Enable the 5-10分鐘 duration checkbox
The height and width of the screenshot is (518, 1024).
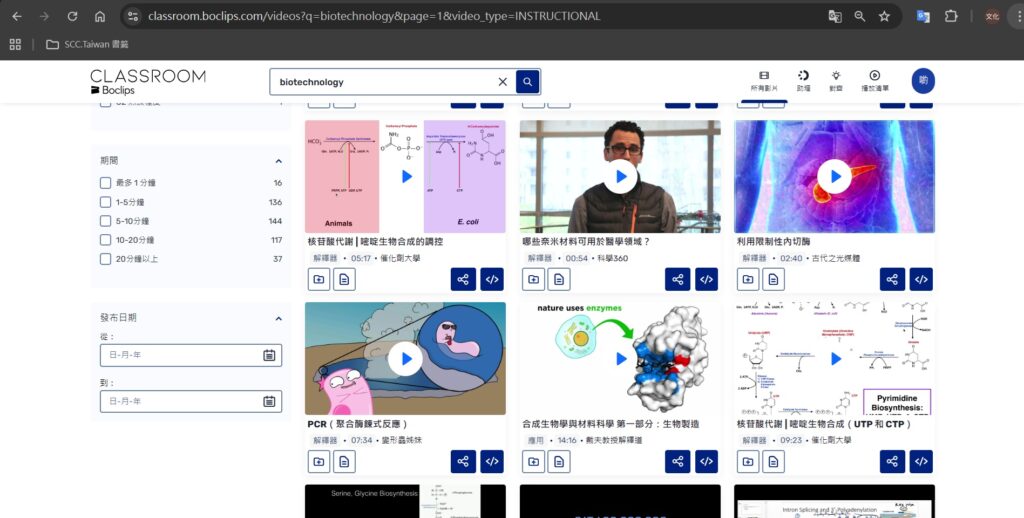pyautogui.click(x=106, y=221)
